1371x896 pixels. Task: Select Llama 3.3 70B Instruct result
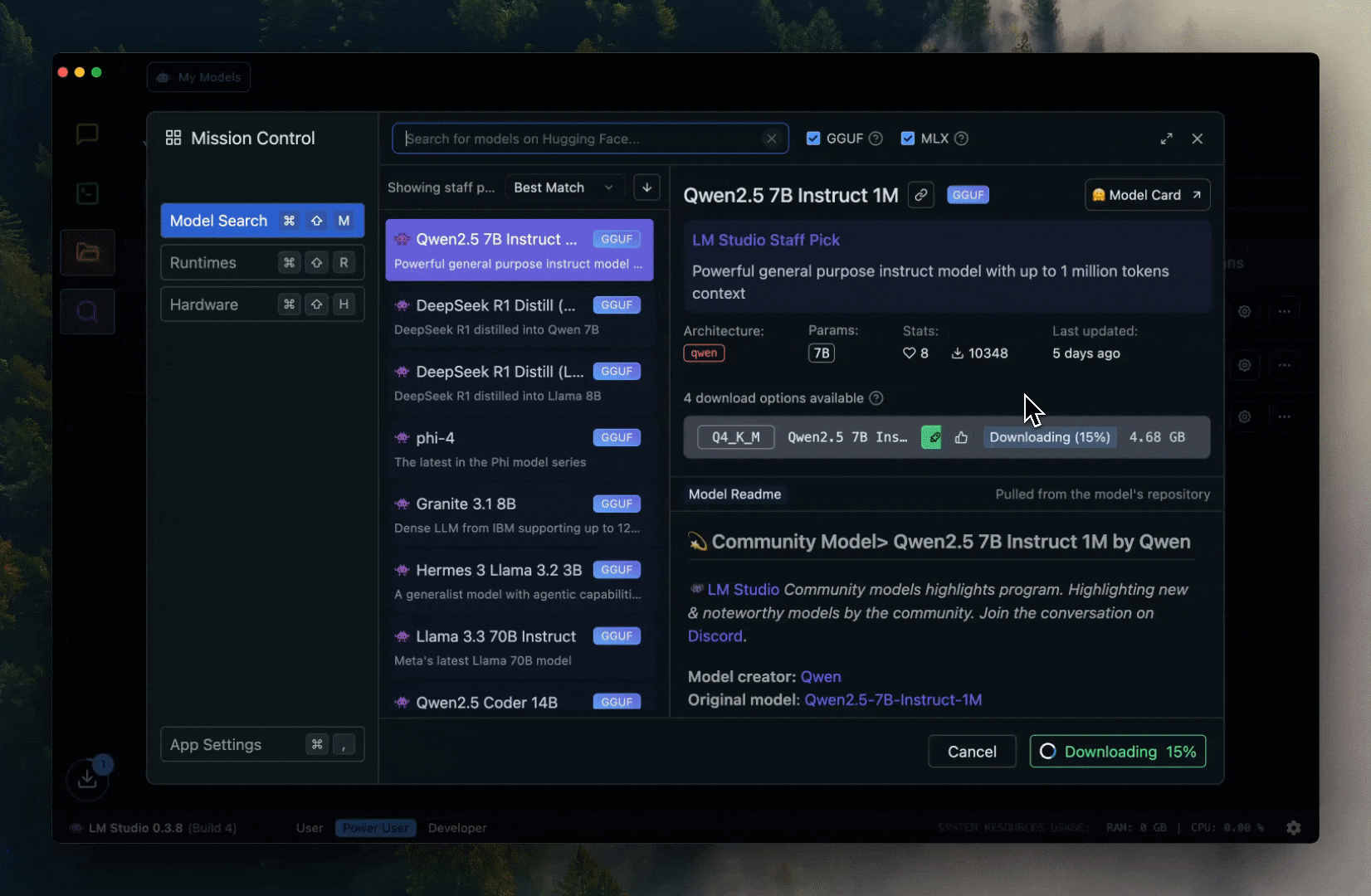(x=520, y=648)
